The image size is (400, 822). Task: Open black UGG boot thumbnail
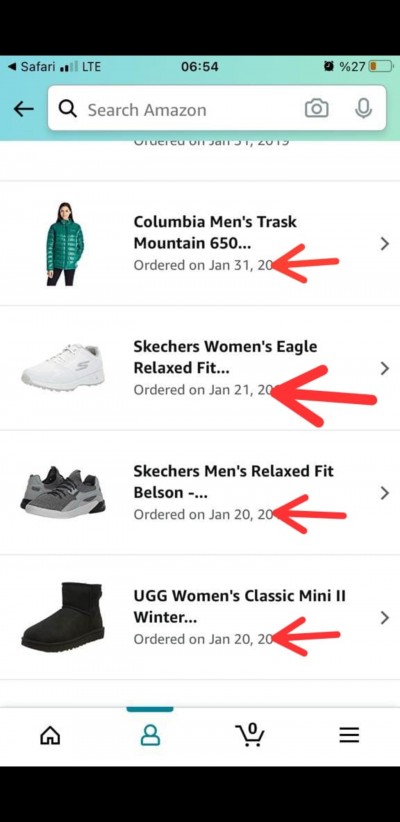[x=63, y=618]
